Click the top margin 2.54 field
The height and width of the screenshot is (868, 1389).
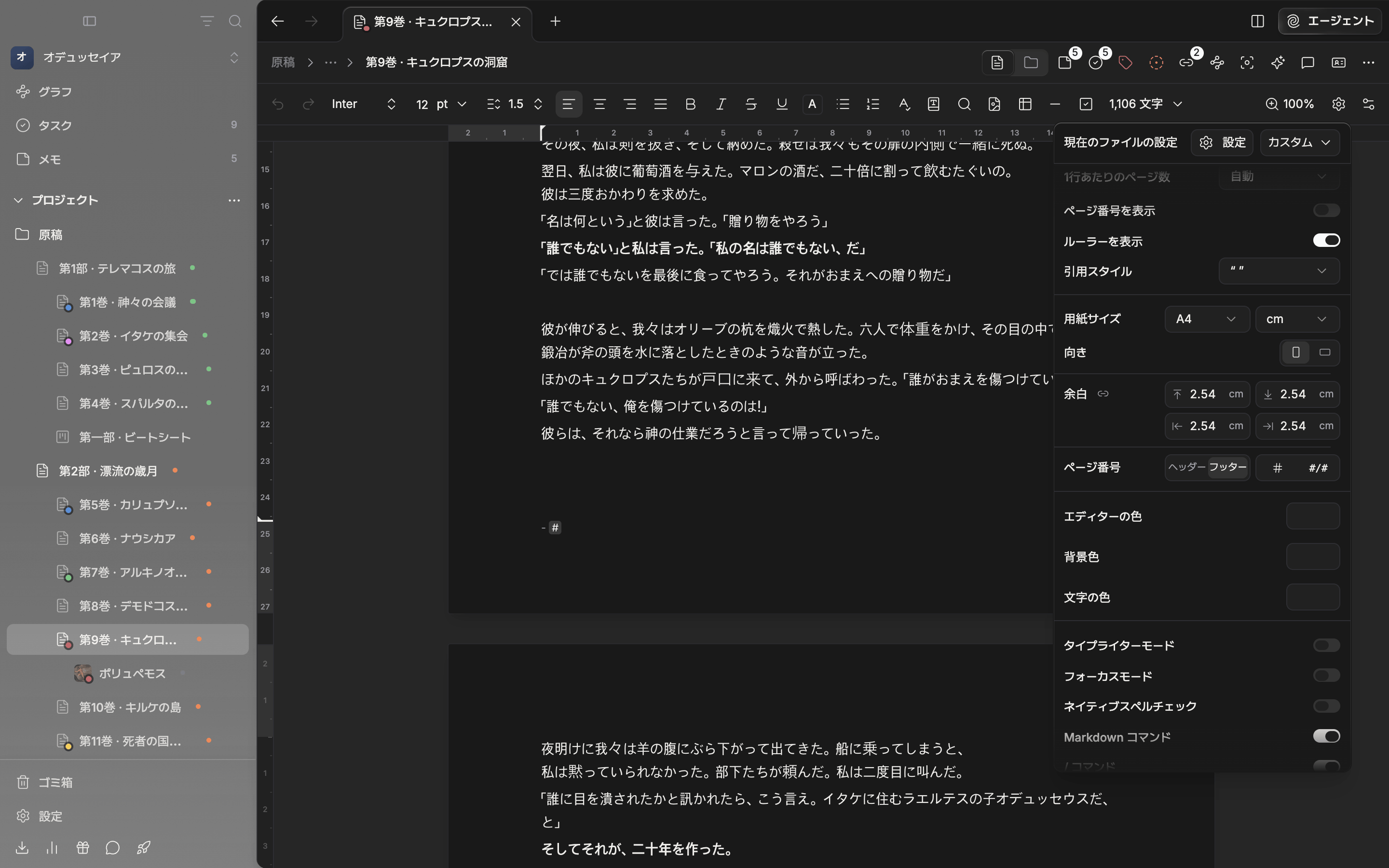pyautogui.click(x=1207, y=394)
